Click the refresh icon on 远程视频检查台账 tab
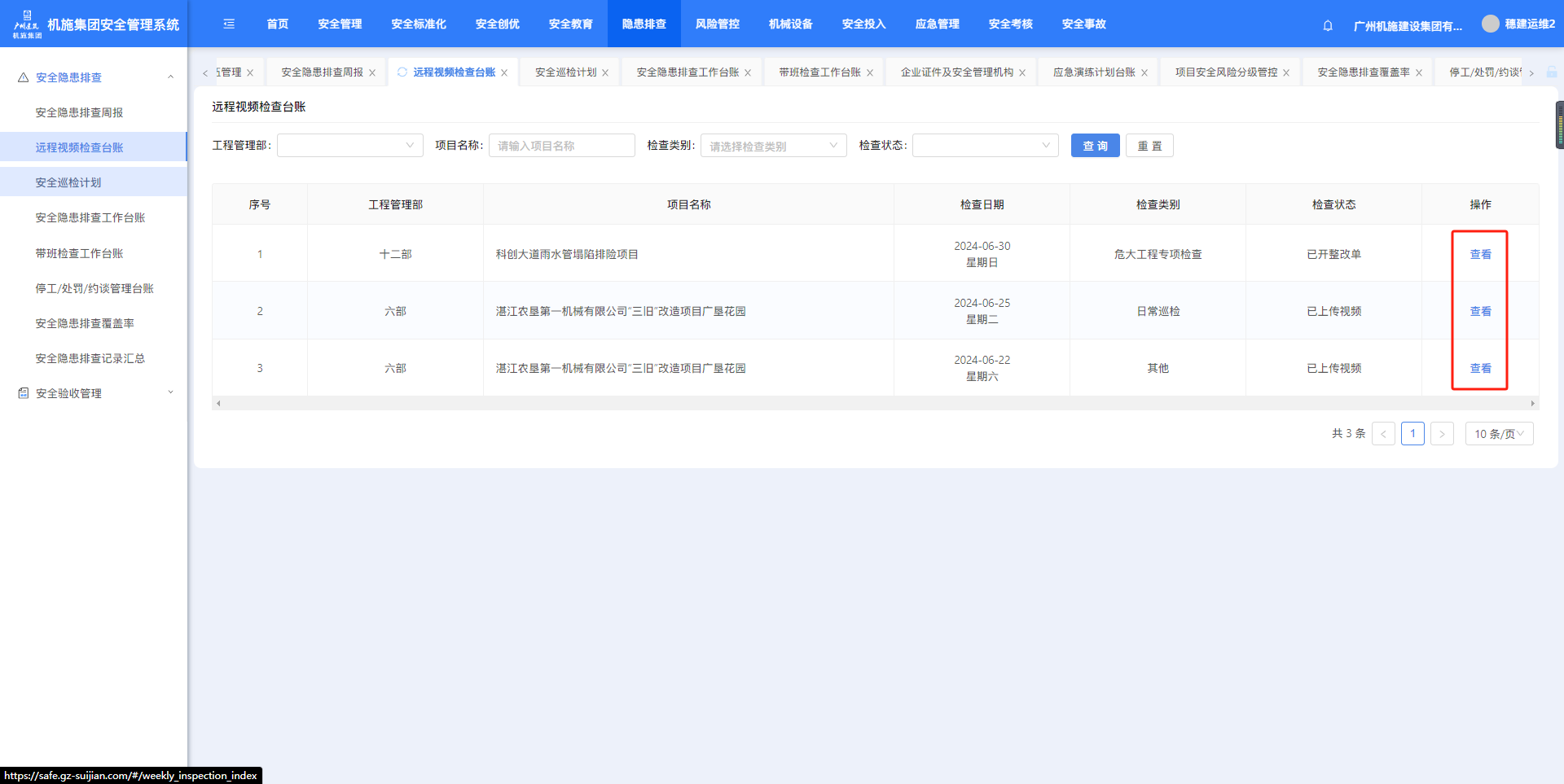Image resolution: width=1564 pixels, height=784 pixels. tap(402, 72)
